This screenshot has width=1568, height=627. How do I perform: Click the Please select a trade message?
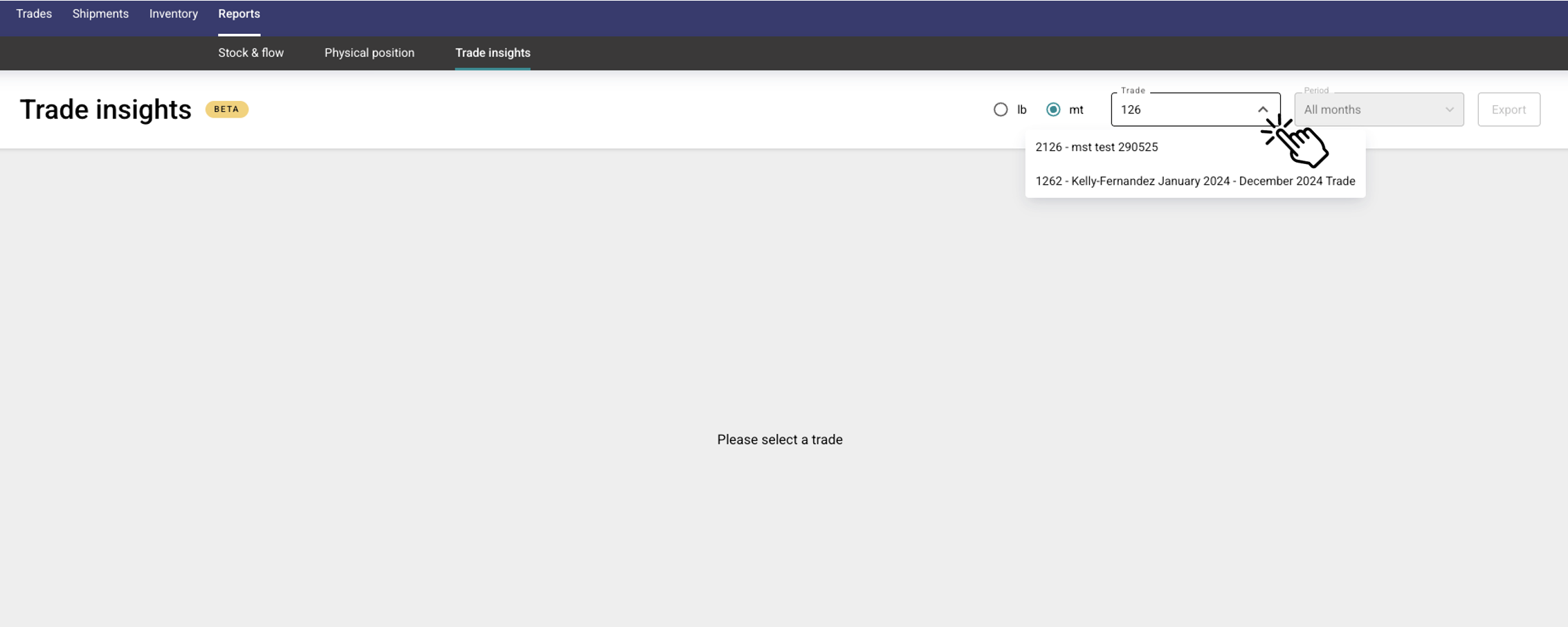coord(779,439)
